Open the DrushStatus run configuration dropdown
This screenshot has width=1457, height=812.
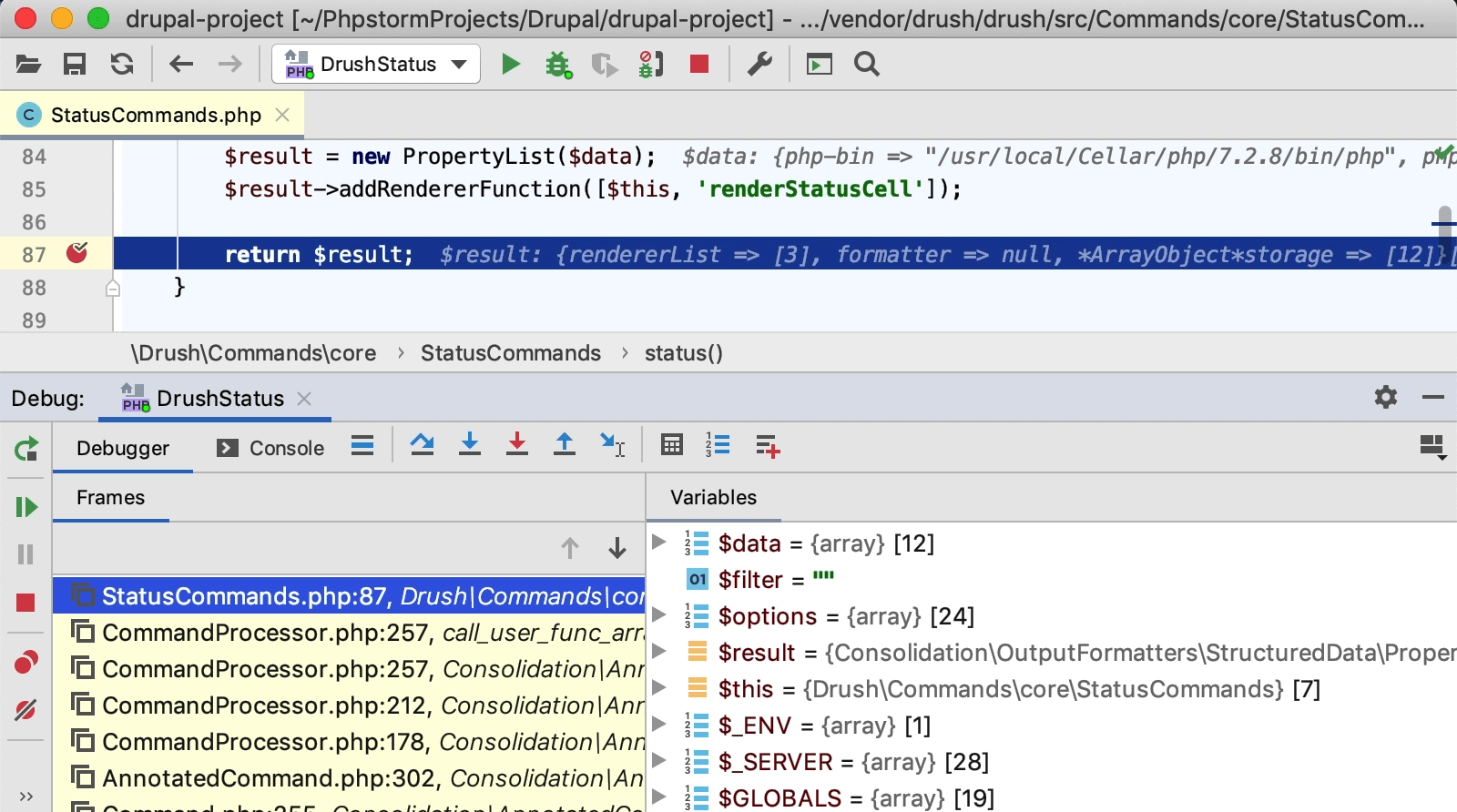click(376, 65)
